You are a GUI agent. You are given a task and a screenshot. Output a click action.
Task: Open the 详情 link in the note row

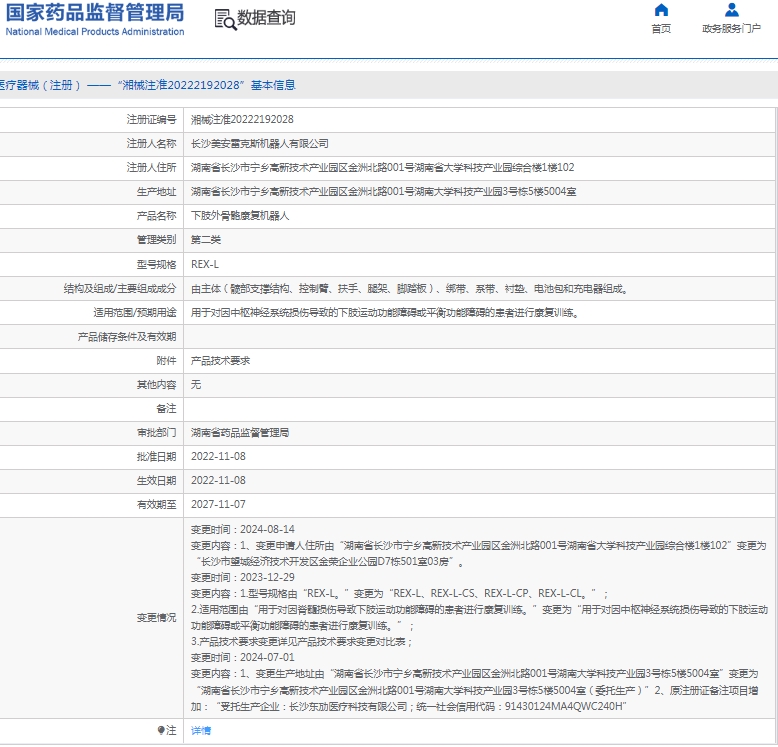[x=201, y=730]
